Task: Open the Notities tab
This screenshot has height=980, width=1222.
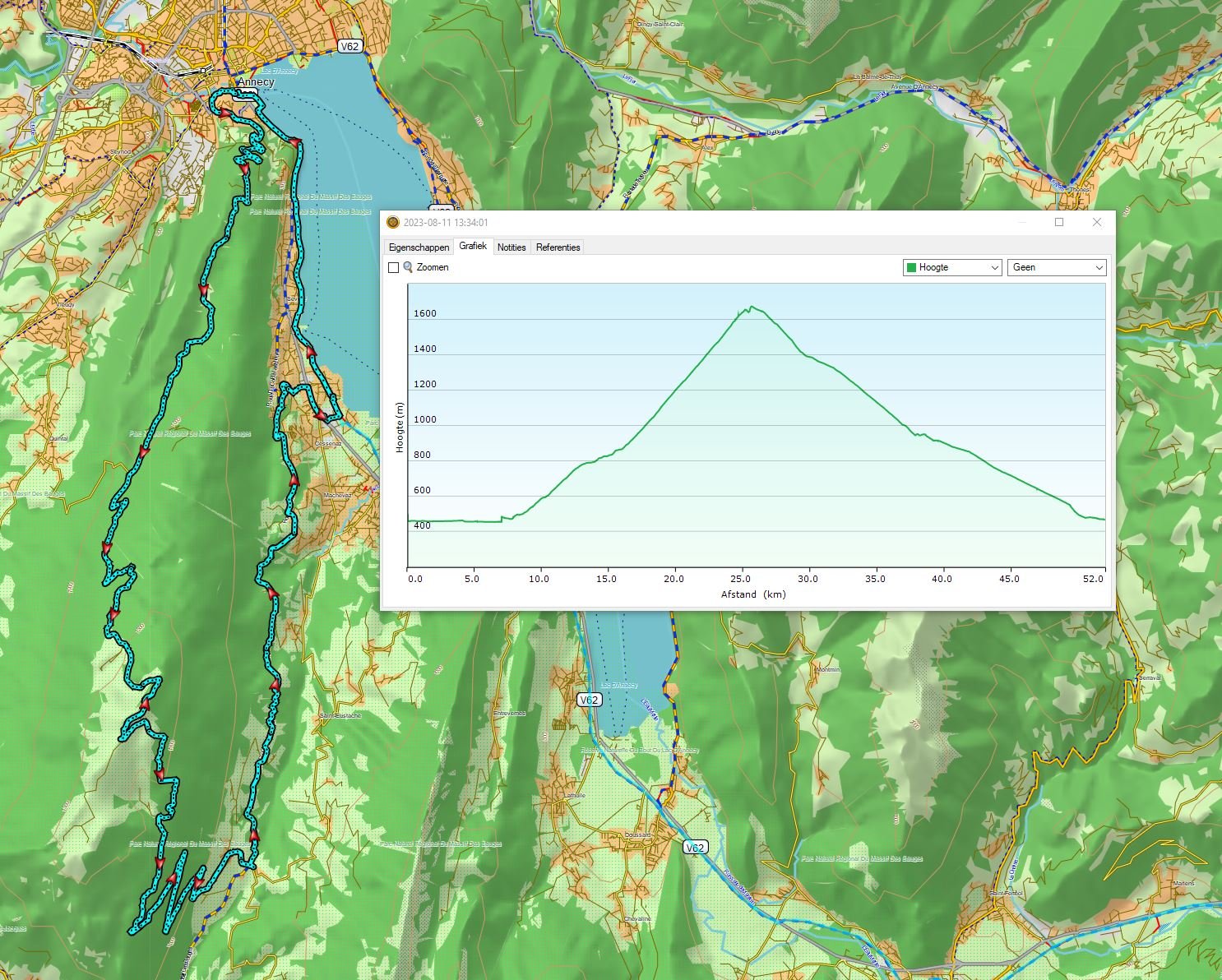Action: (511, 247)
